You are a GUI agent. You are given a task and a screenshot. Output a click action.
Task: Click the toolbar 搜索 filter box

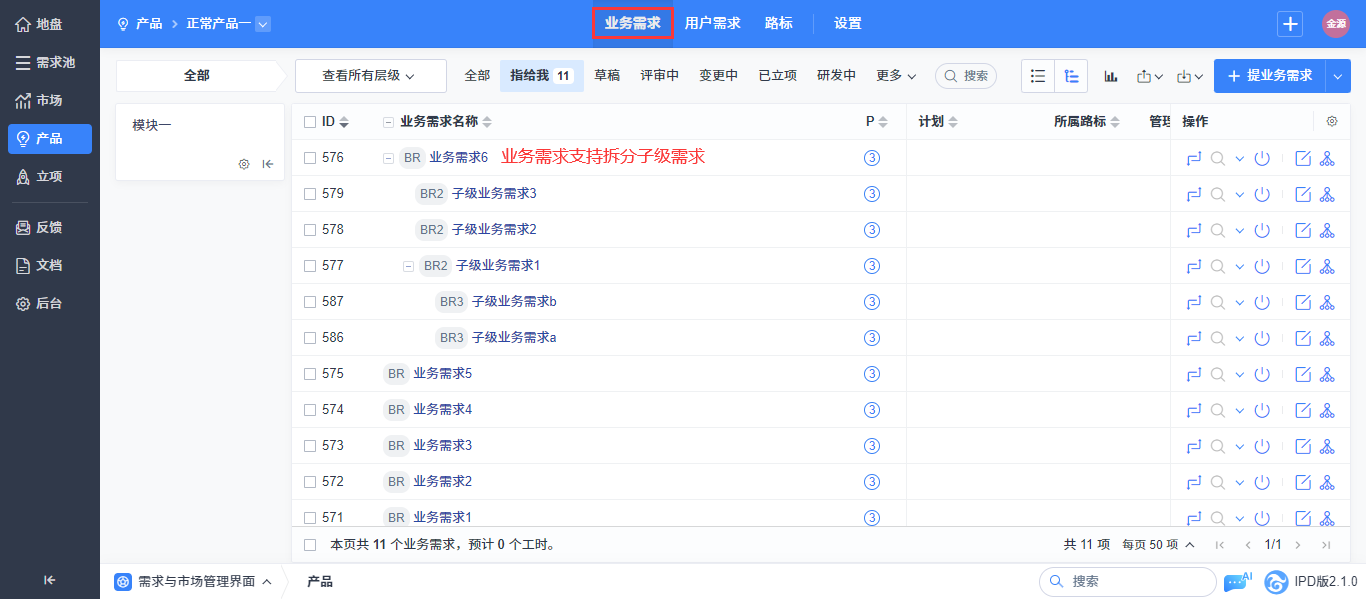(x=966, y=76)
